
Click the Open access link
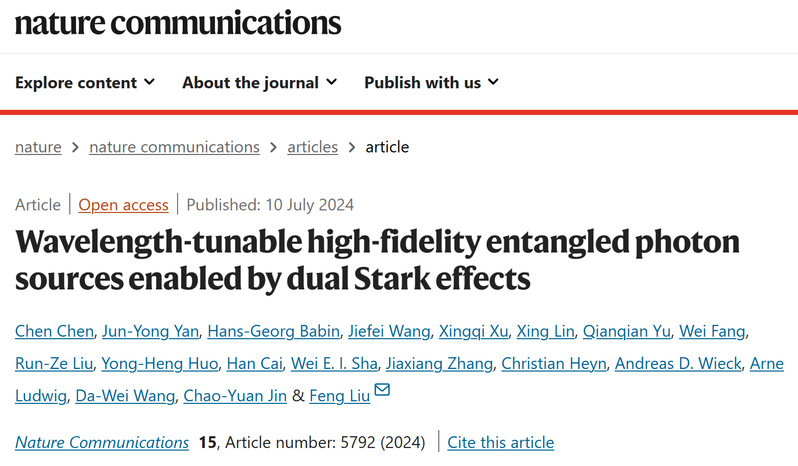(x=123, y=205)
